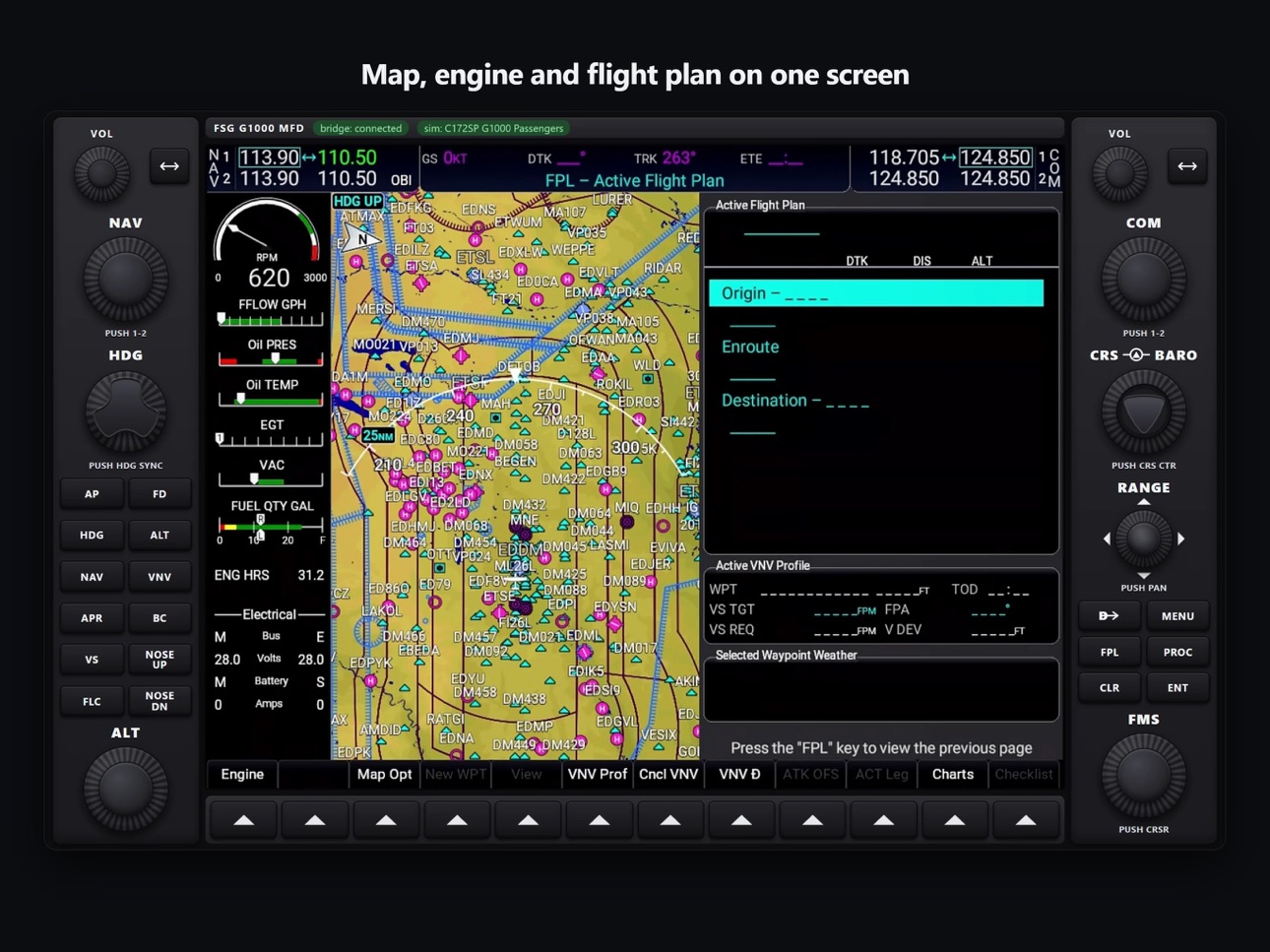Select the VNV Direct softkey label
1270x952 pixels.
pyautogui.click(x=739, y=775)
